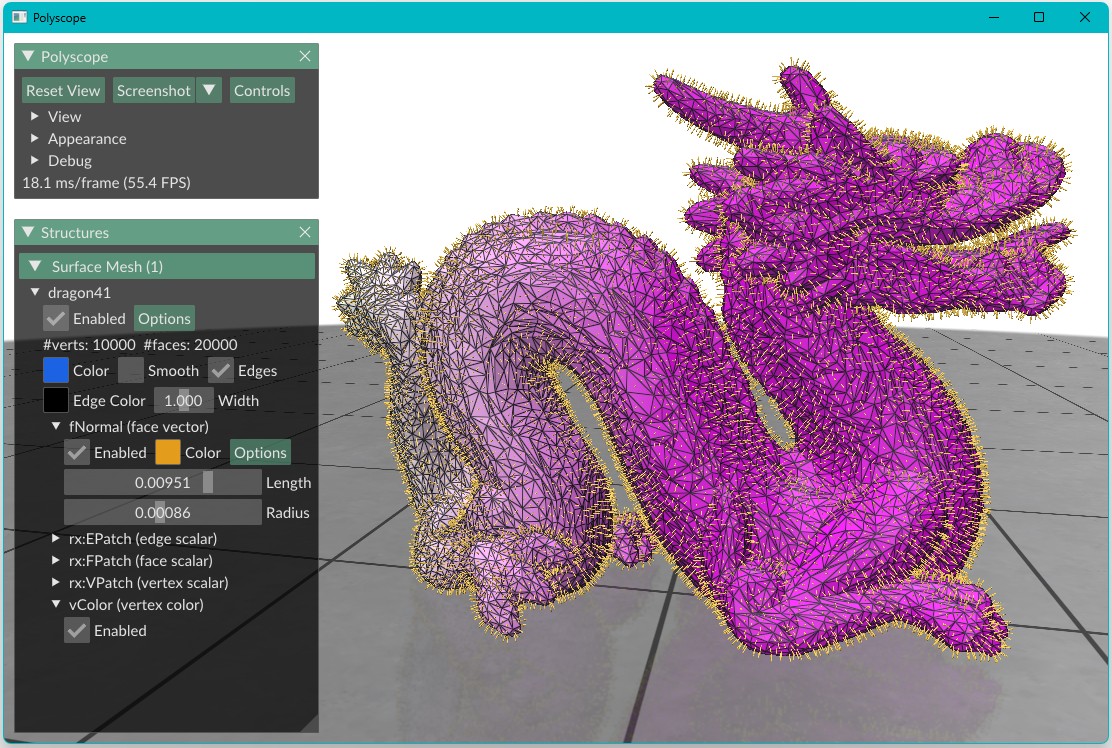Expand rx:FPatch (face scalar) quantity
The width and height of the screenshot is (1112, 748).
tap(56, 560)
